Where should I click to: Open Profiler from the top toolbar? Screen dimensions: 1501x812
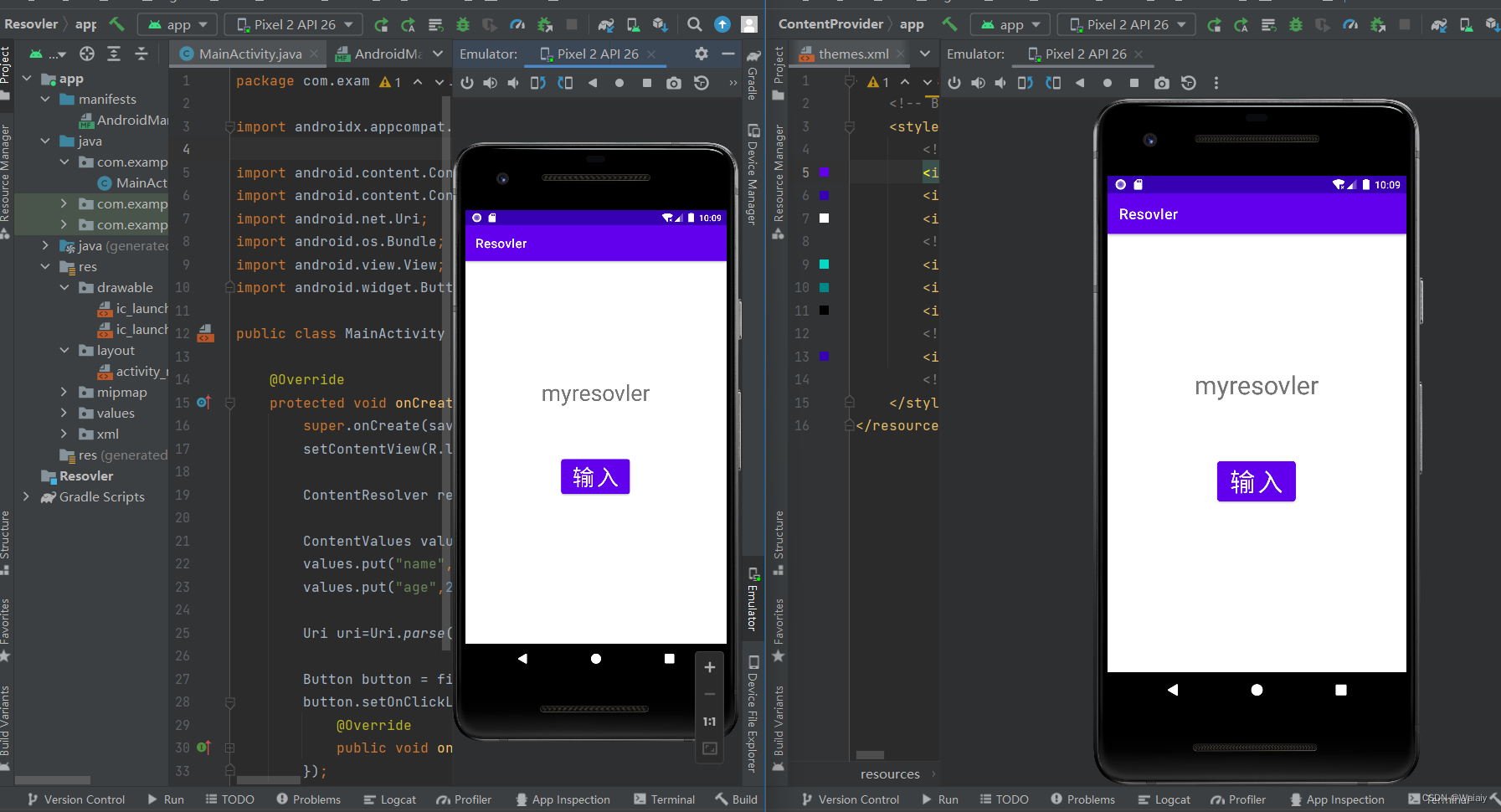click(518, 24)
